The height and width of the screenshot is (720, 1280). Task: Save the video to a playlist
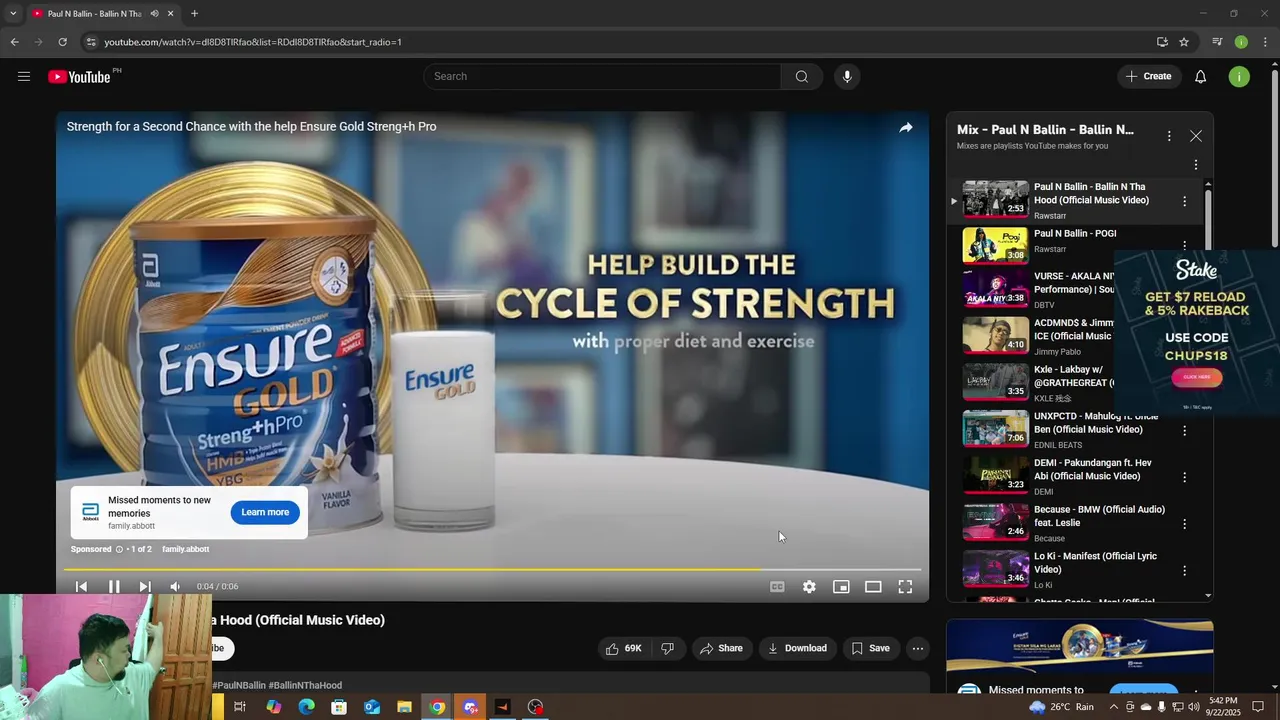[870, 648]
